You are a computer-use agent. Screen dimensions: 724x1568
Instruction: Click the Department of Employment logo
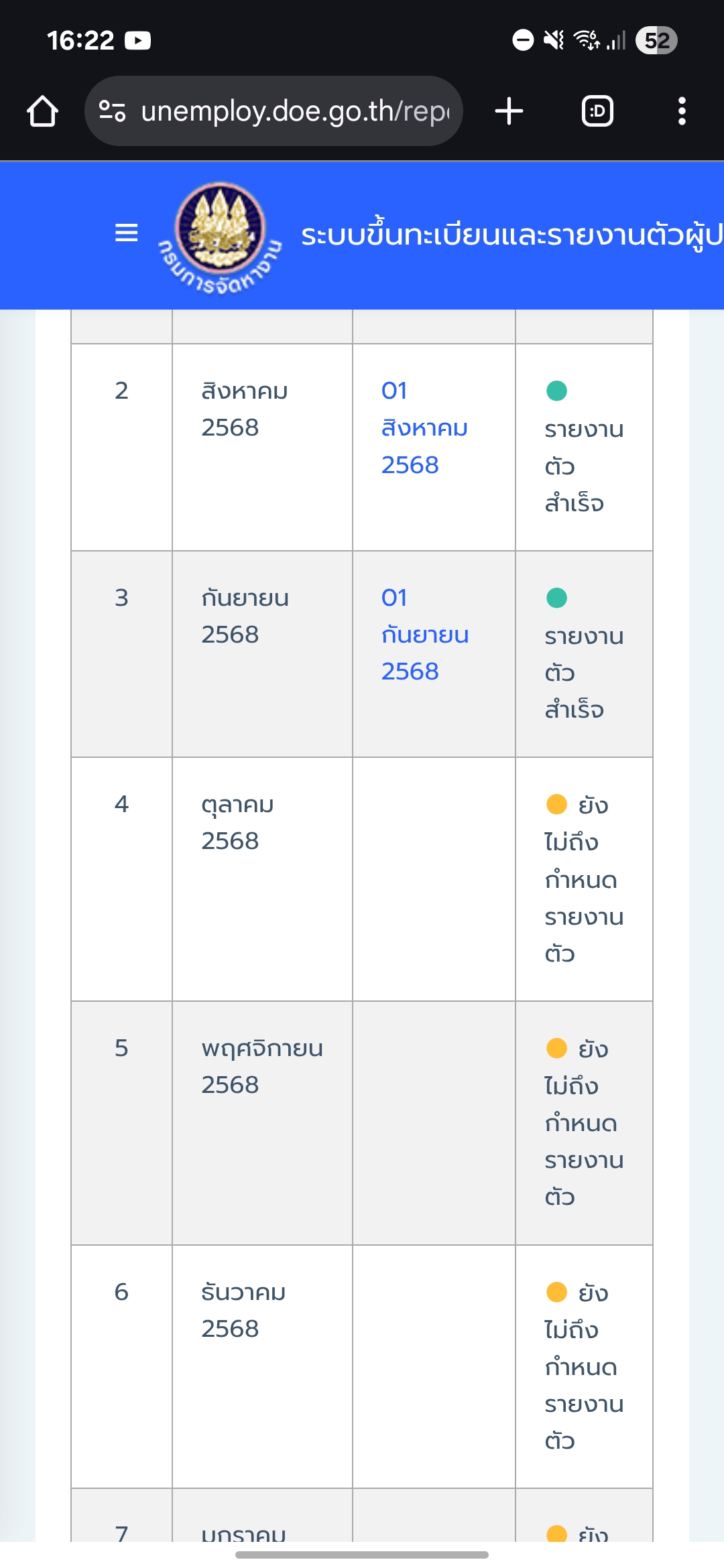[x=220, y=237]
